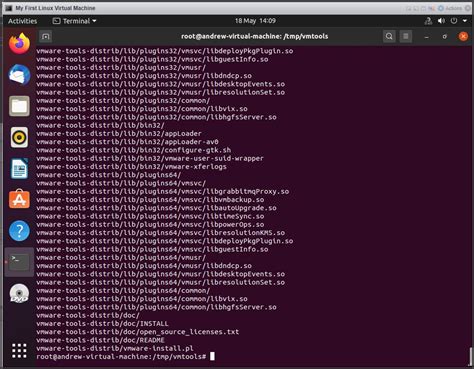
Task: Close the terminal with the orange button
Action: coord(463,36)
